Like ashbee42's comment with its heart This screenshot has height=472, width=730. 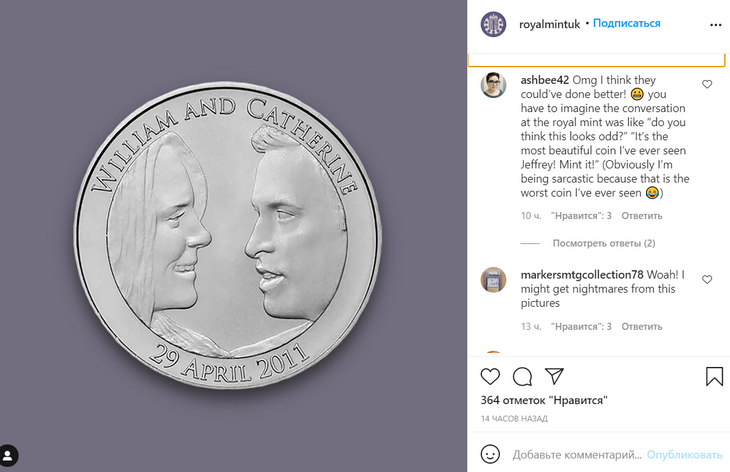point(707,85)
